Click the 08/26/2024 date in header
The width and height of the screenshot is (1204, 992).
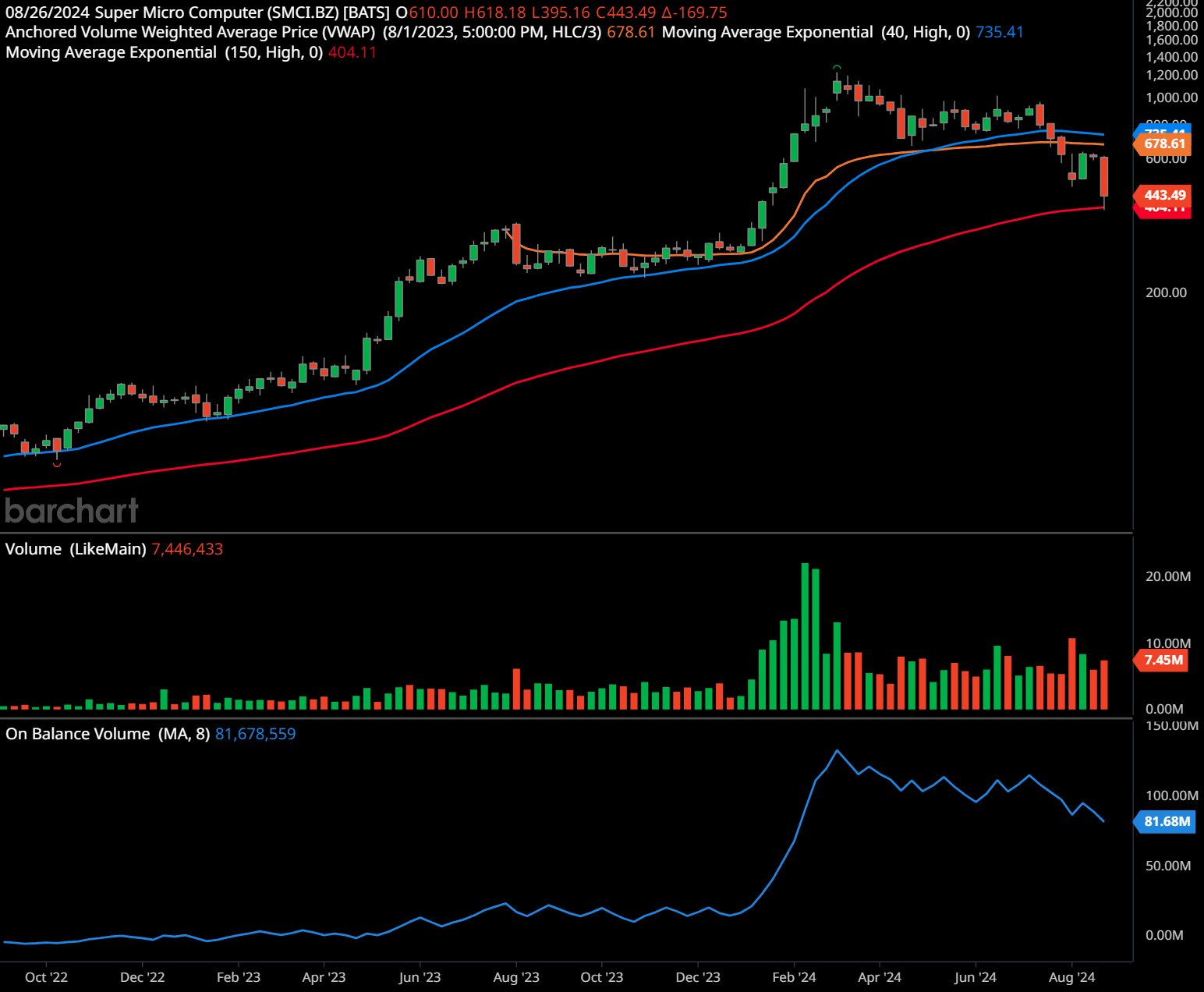click(x=48, y=12)
